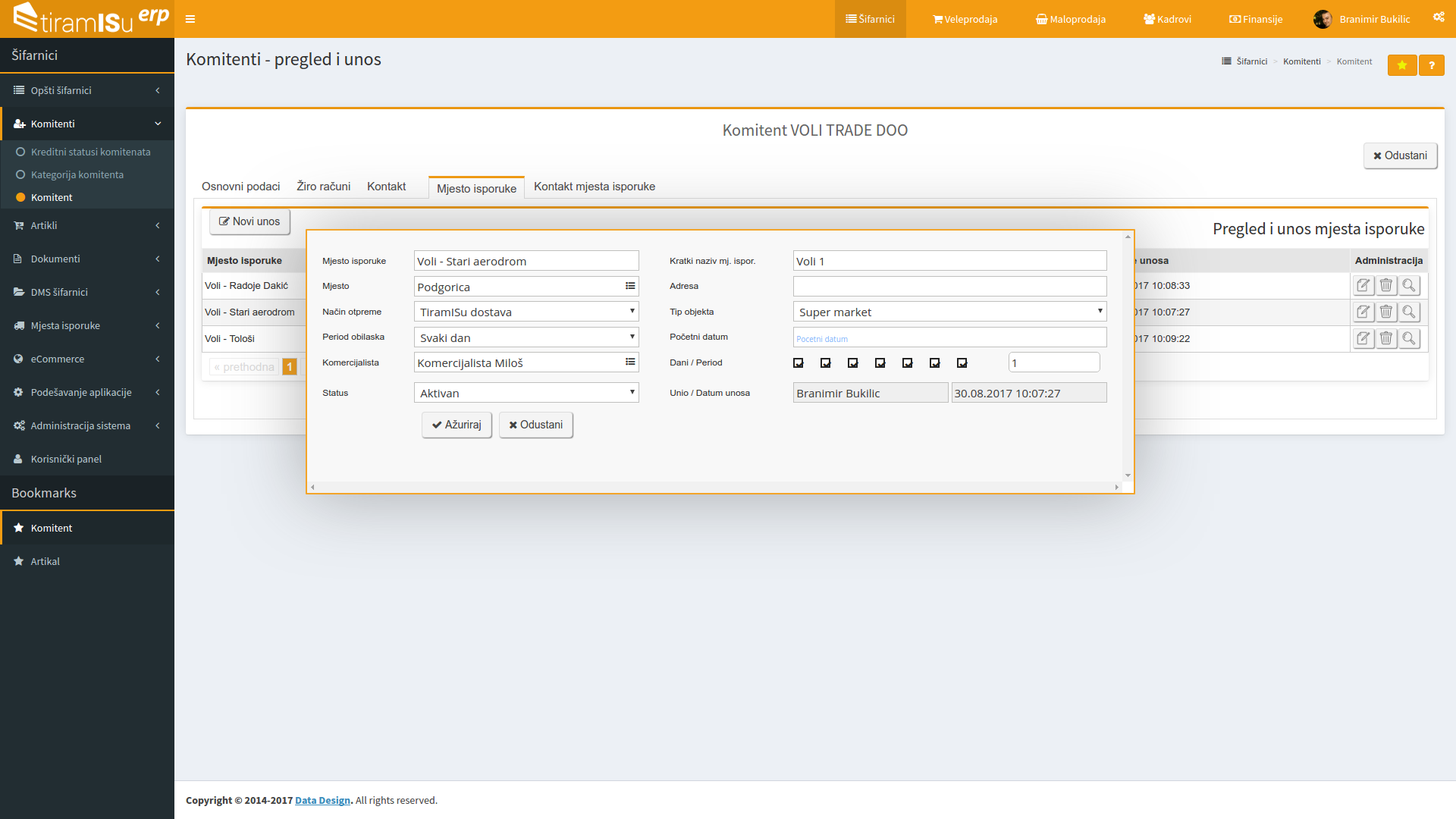Viewport: 1456px width, 819px height.
Task: Click the empty Adresa input field
Action: 949,286
